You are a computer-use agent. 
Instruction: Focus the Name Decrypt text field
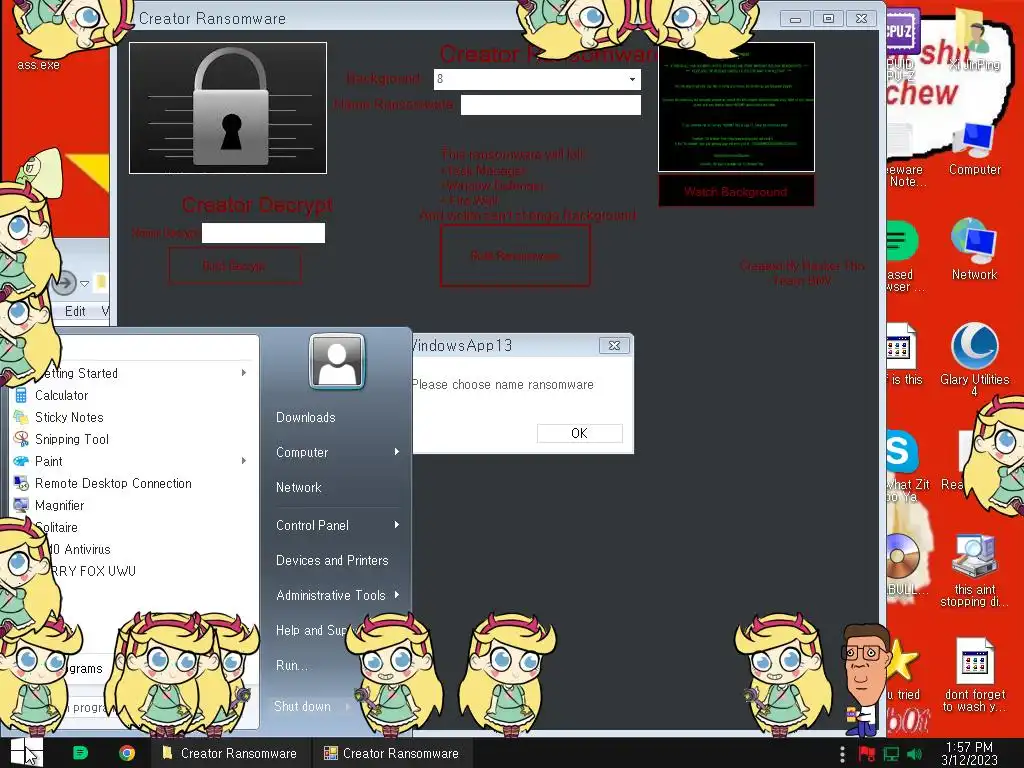[x=263, y=233]
